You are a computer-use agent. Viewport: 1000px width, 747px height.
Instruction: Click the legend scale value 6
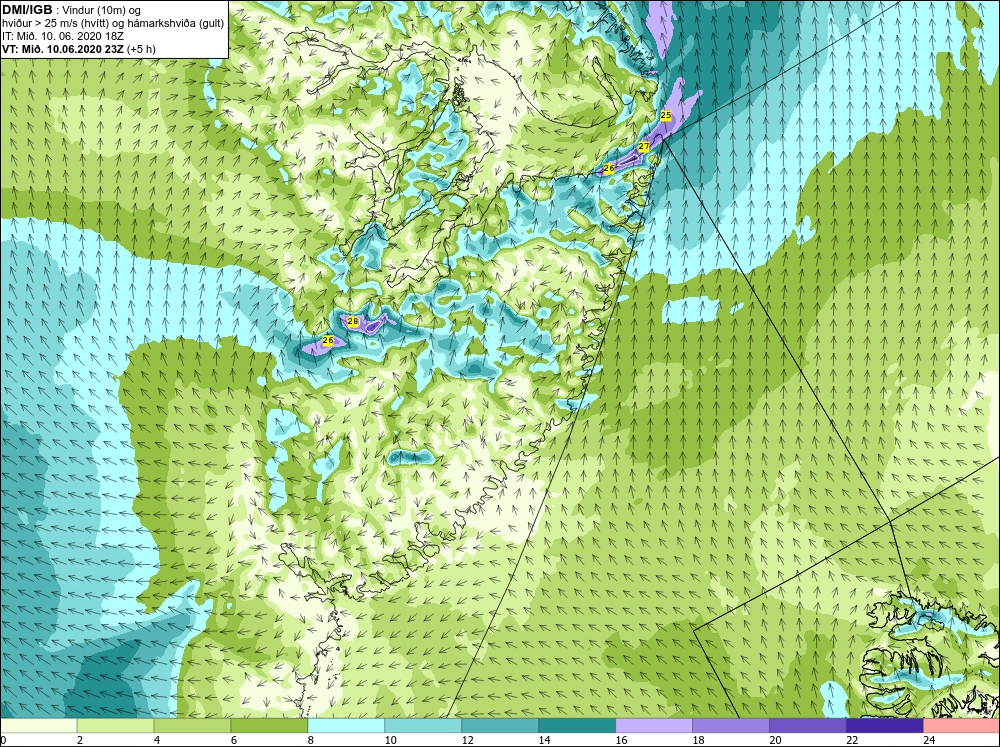pos(234,740)
